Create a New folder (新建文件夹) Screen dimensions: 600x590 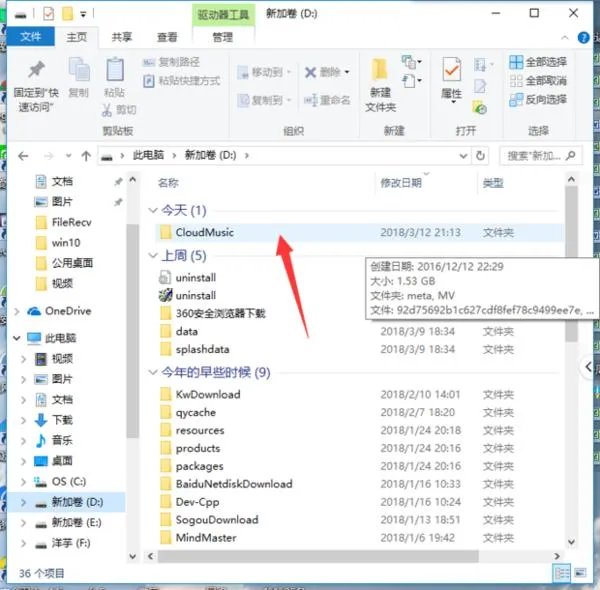tap(380, 85)
